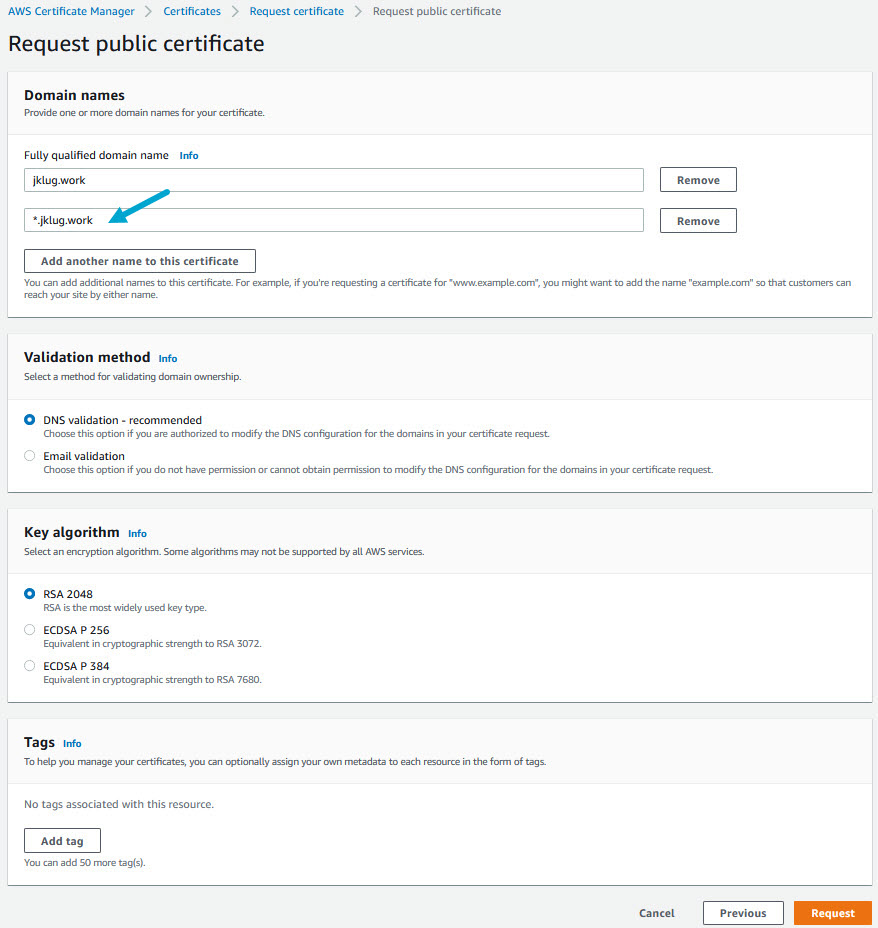
Task: Click the jklug.work domain name field
Action: pyautogui.click(x=333, y=180)
